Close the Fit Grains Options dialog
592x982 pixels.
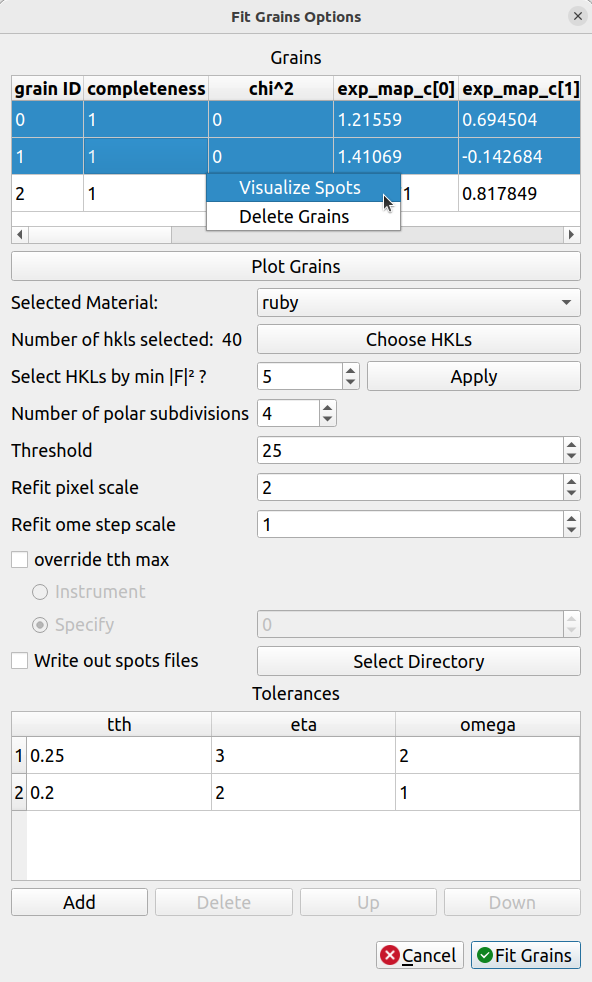coord(577,16)
